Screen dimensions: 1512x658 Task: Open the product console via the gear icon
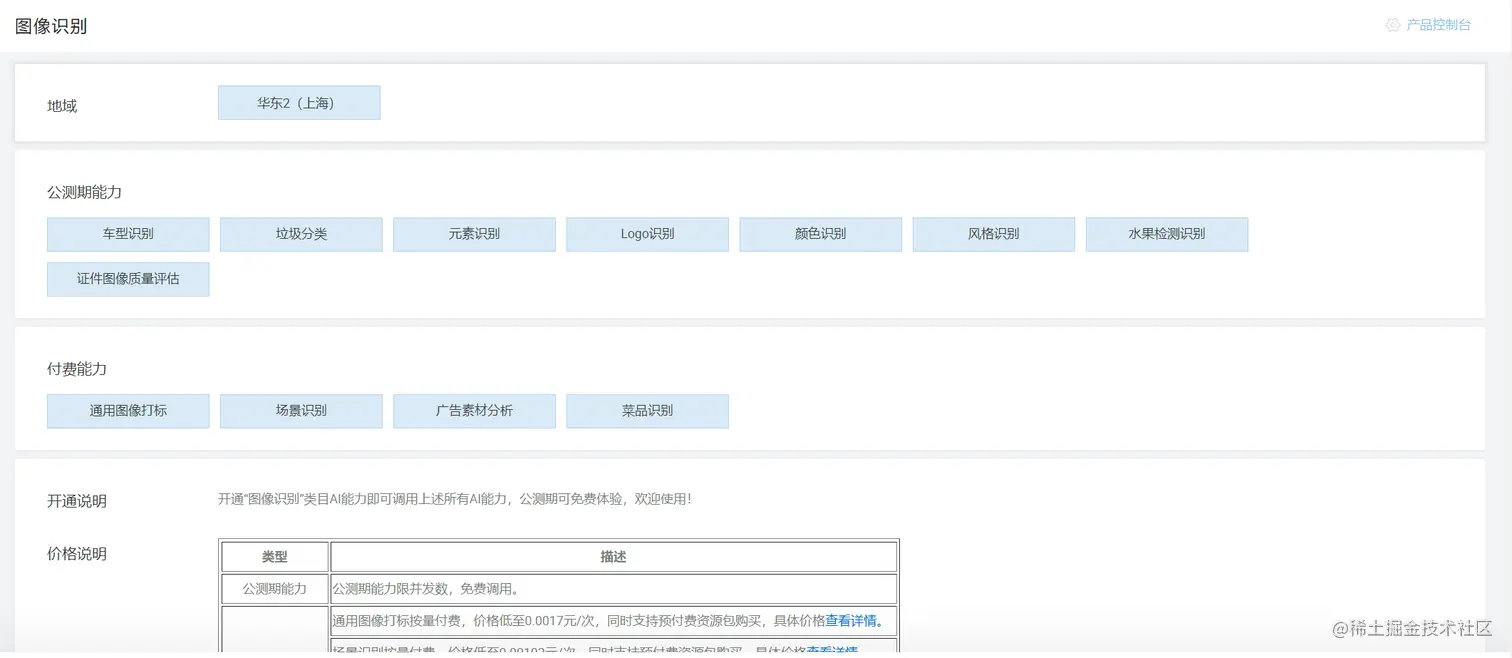[1393, 24]
